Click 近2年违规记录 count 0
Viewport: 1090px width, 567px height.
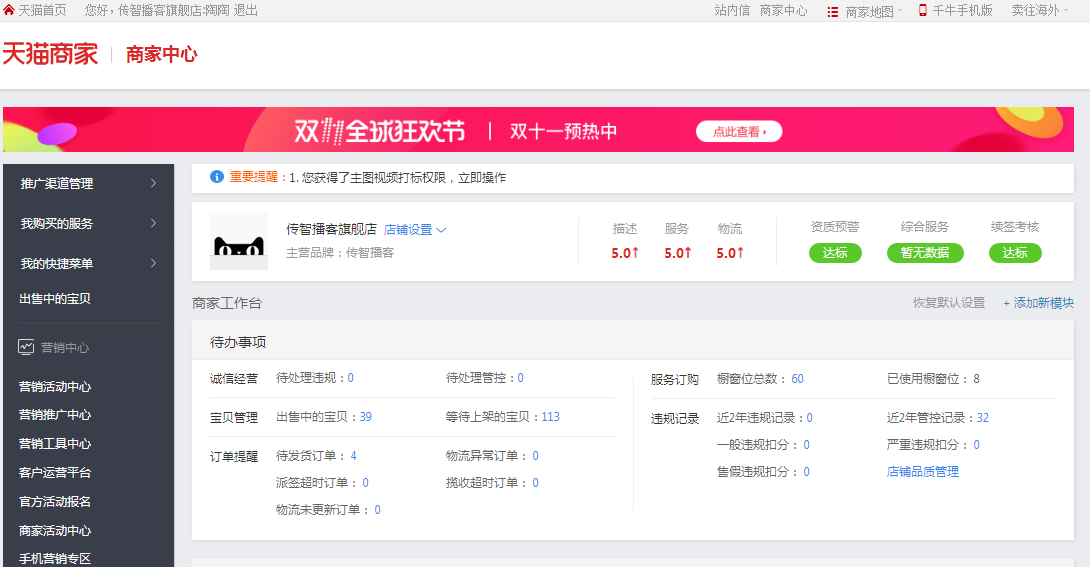[x=809, y=418]
